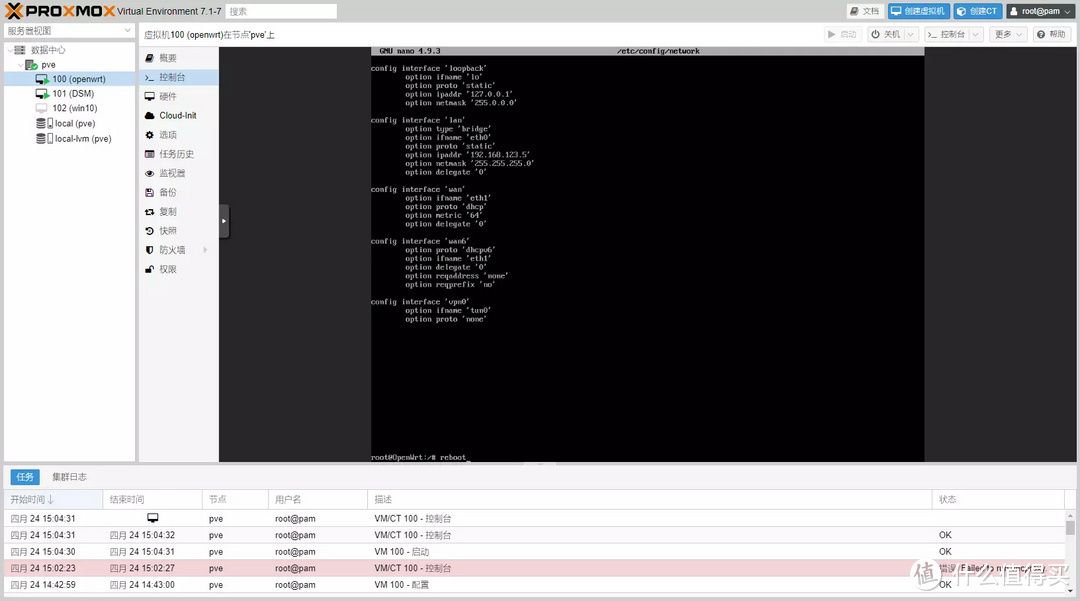
Task: Switch to the Cluster Log tab
Action: tap(70, 476)
